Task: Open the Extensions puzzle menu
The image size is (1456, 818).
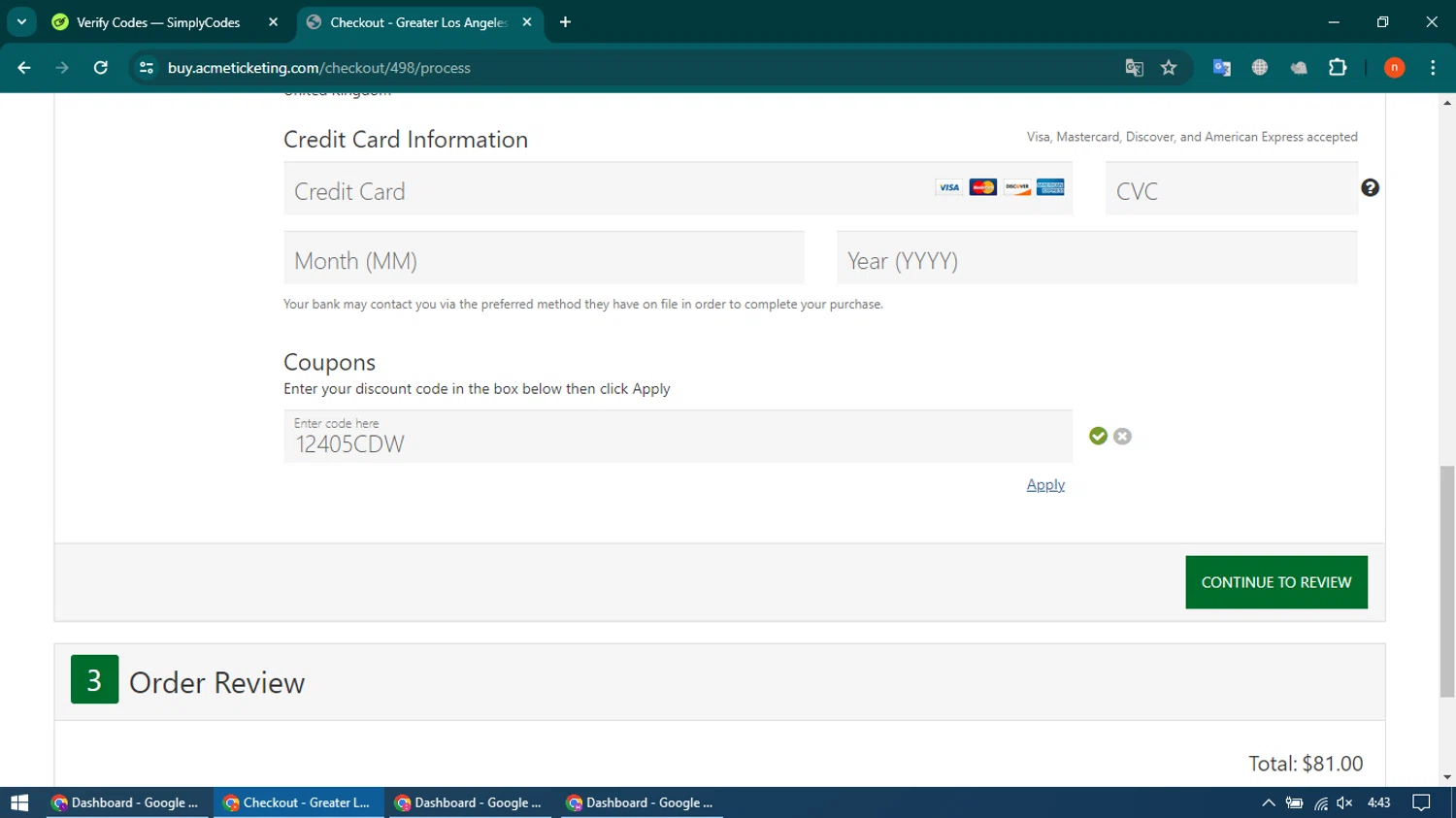Action: click(1338, 68)
